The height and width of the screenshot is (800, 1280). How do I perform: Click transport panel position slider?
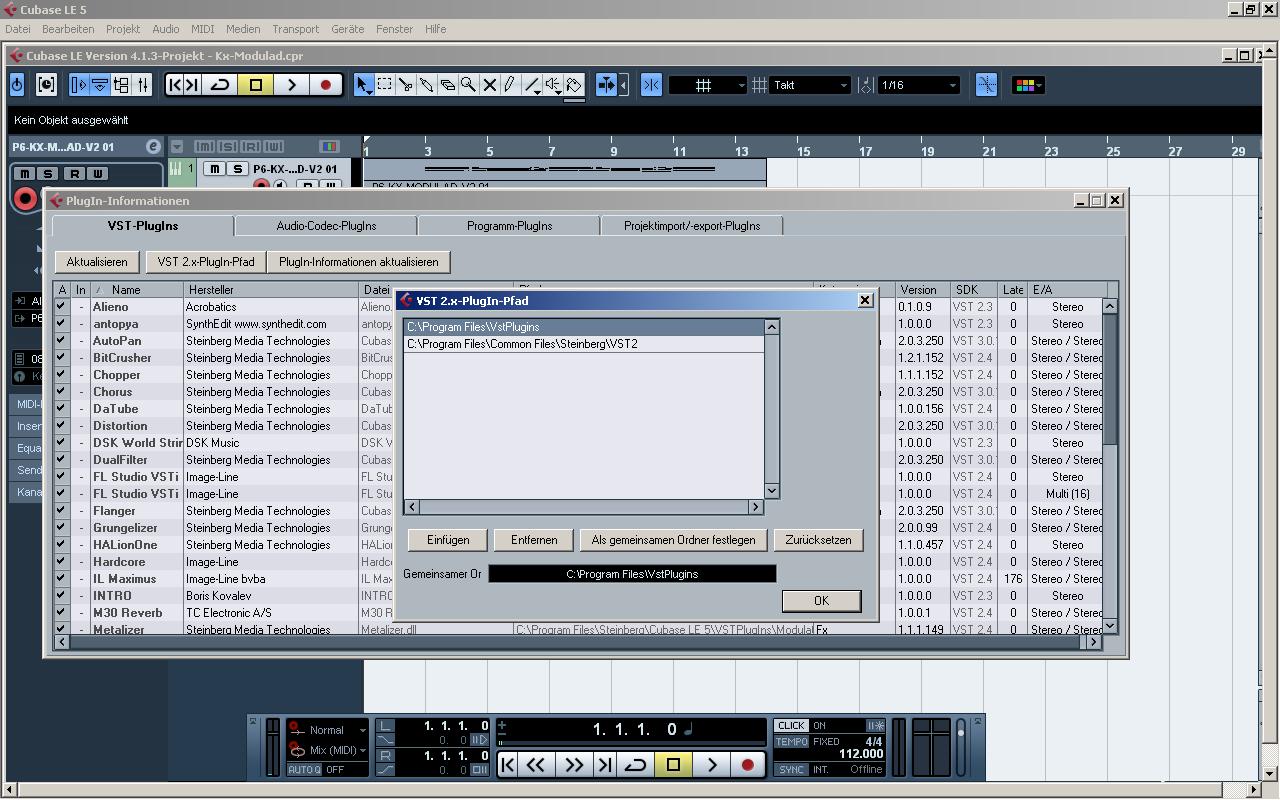click(631, 743)
